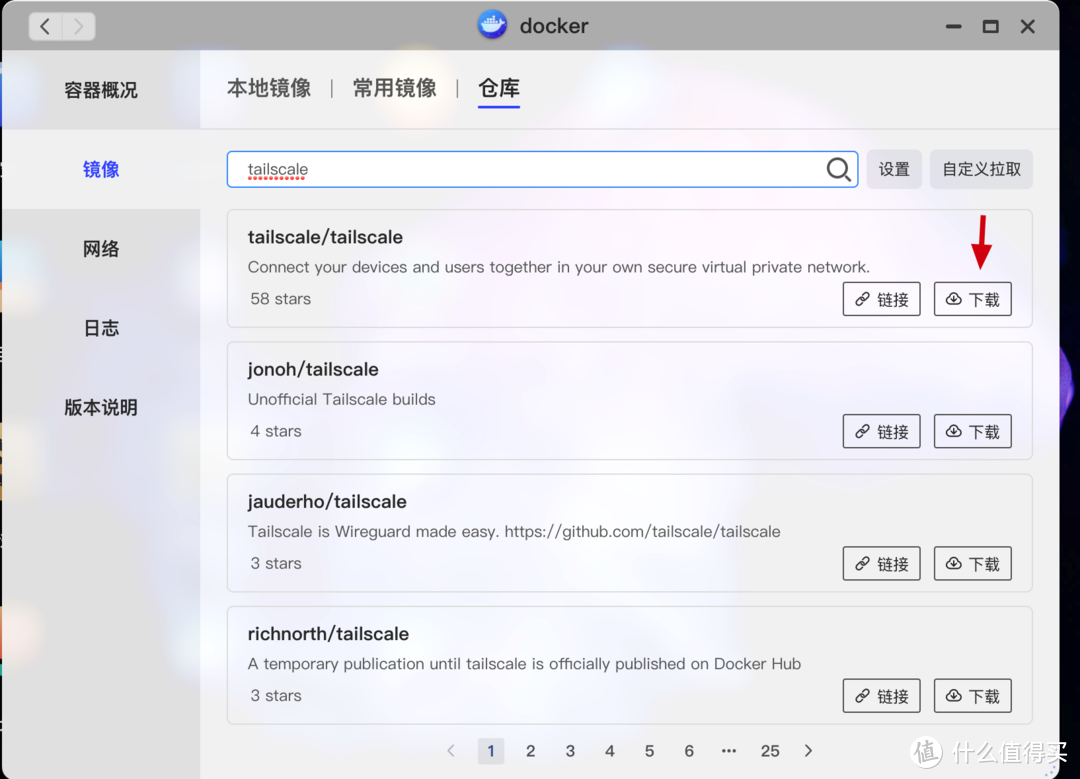Go to next results page chevron
Viewport: 1080px width, 779px height.
[x=809, y=751]
